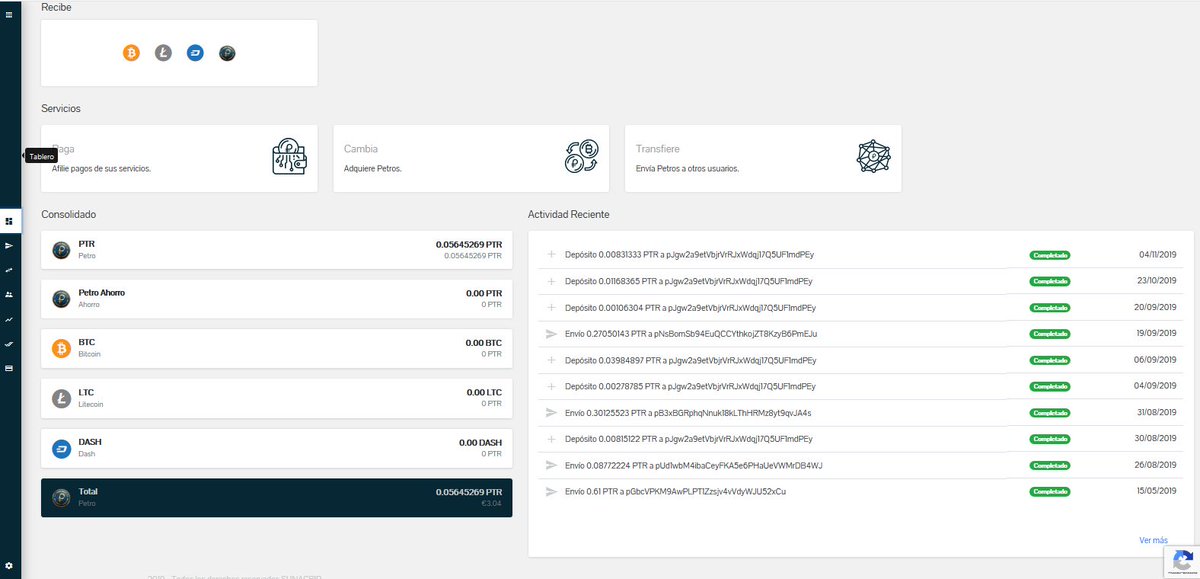Choose the Petro icon under Recibe

227,53
